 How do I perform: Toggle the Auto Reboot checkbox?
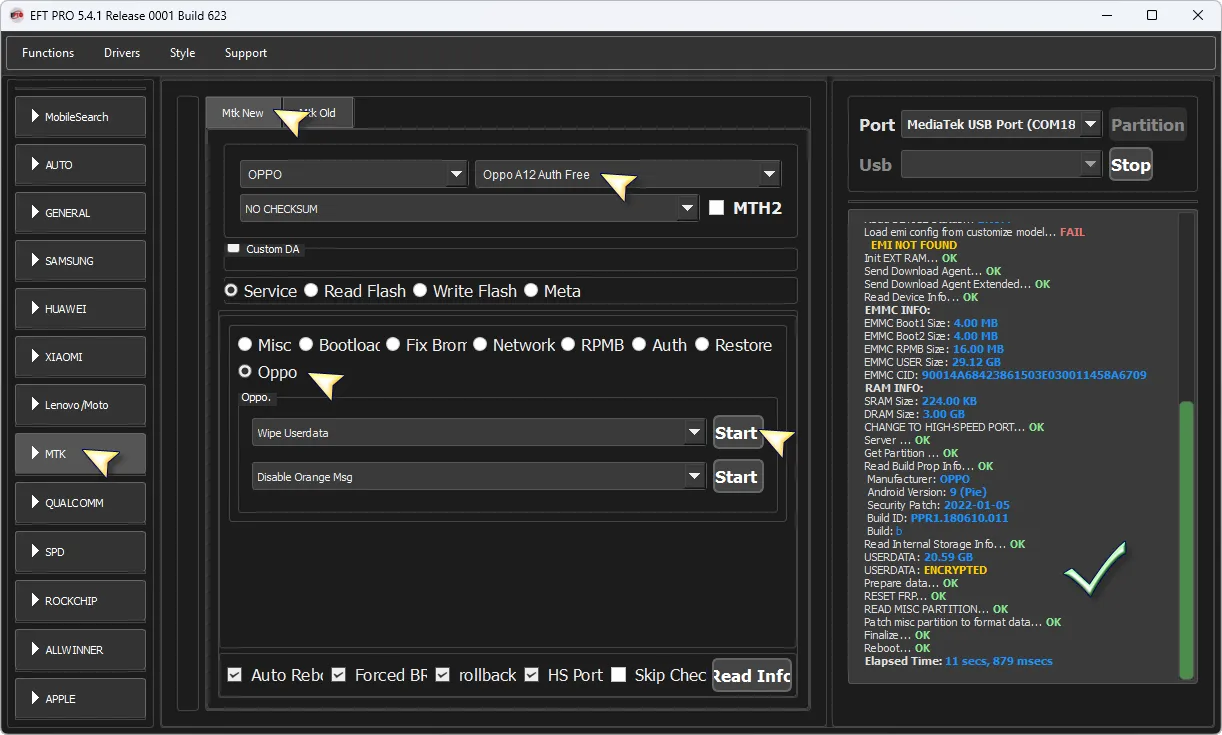click(x=235, y=675)
